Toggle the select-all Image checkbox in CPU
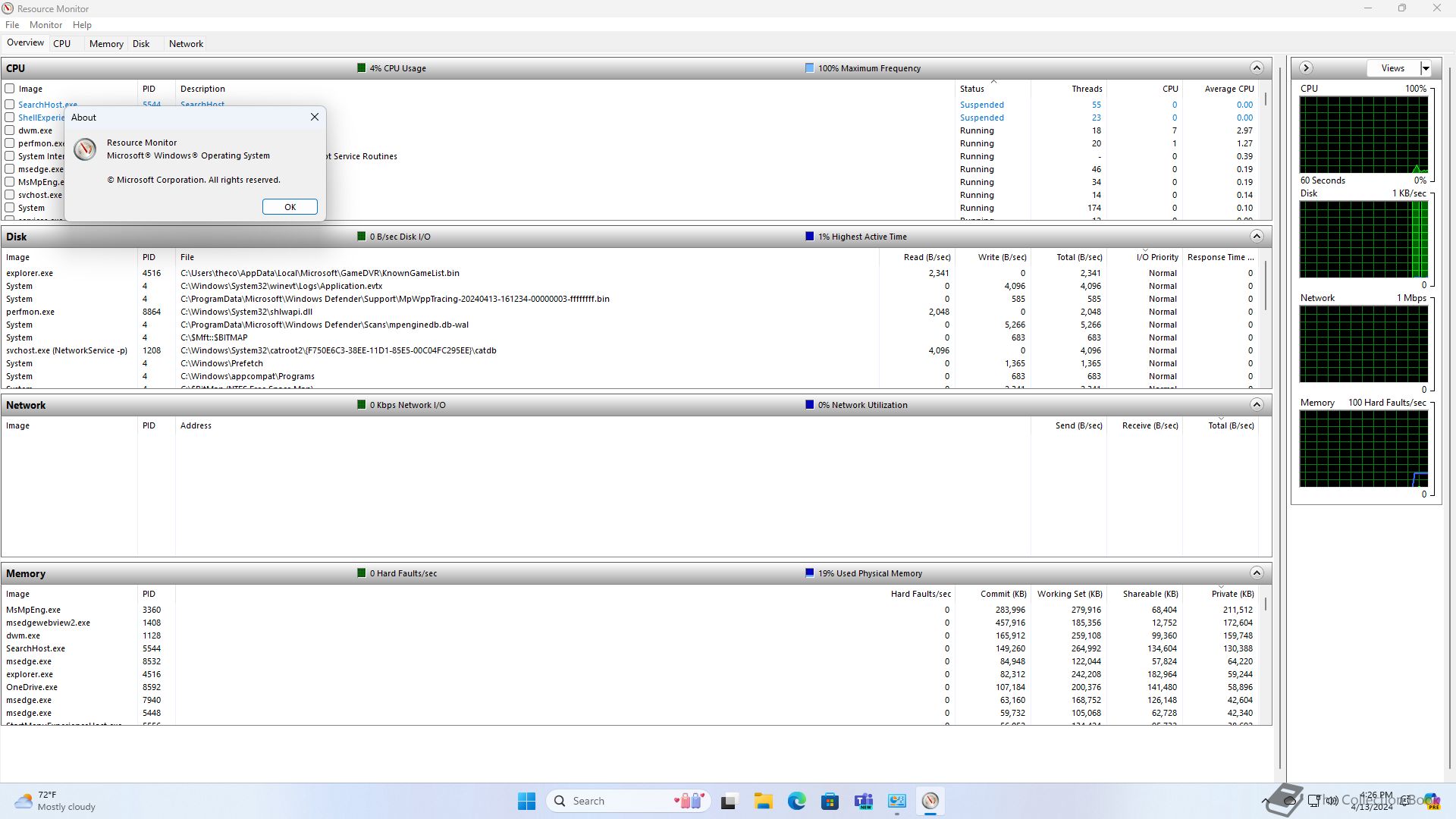The height and width of the screenshot is (819, 1456). (10, 89)
